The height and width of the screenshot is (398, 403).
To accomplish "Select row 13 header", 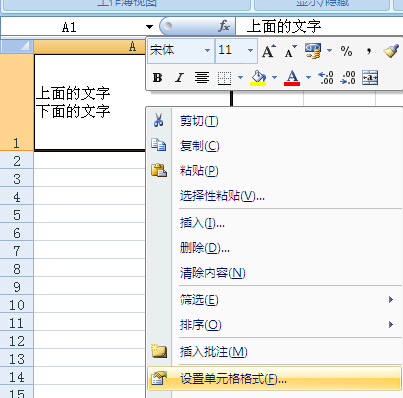I will point(17,358).
